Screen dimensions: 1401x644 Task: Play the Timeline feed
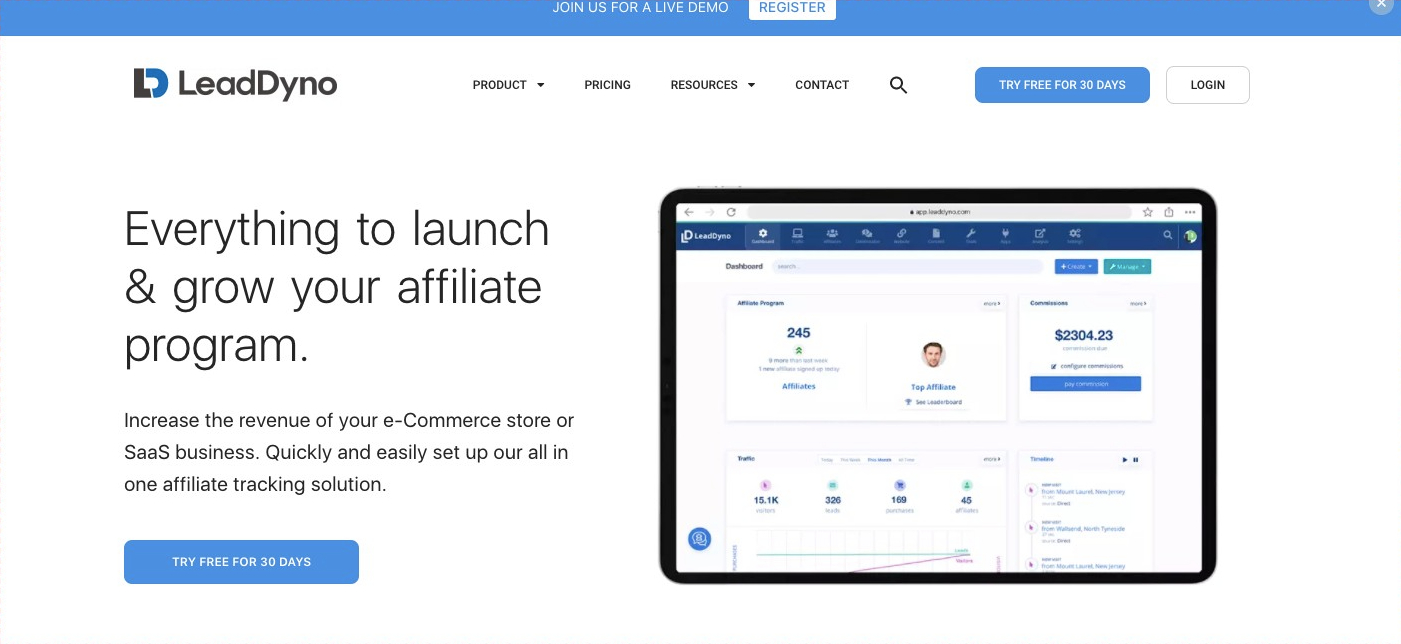click(x=1125, y=460)
